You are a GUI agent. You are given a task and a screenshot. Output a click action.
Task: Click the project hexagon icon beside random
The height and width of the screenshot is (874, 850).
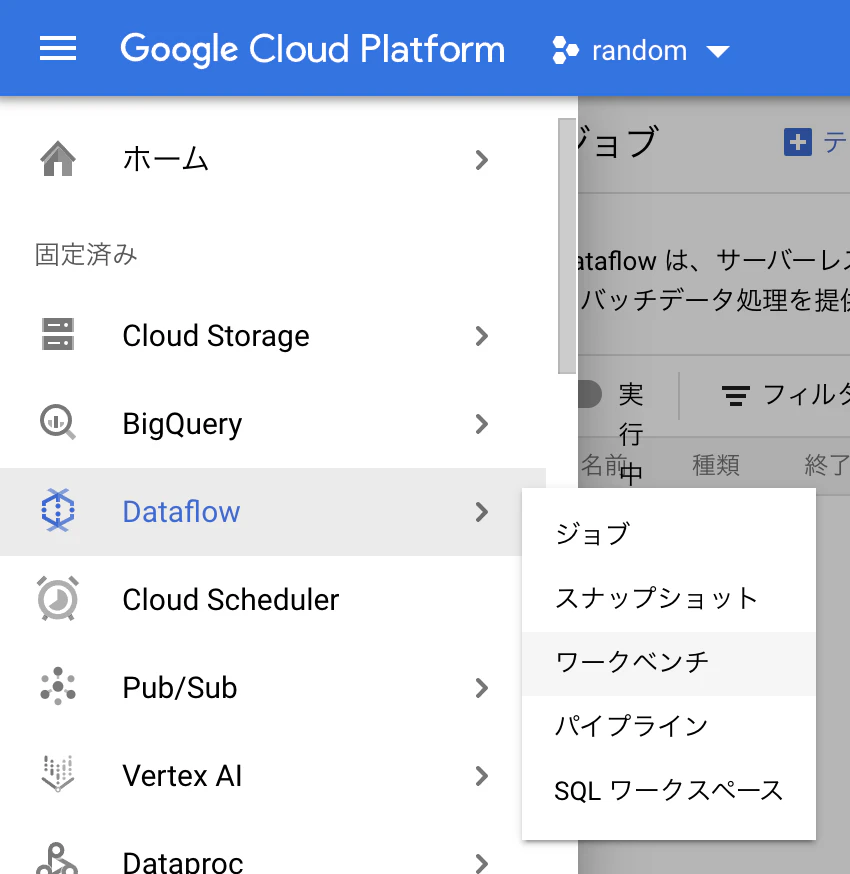pyautogui.click(x=565, y=51)
